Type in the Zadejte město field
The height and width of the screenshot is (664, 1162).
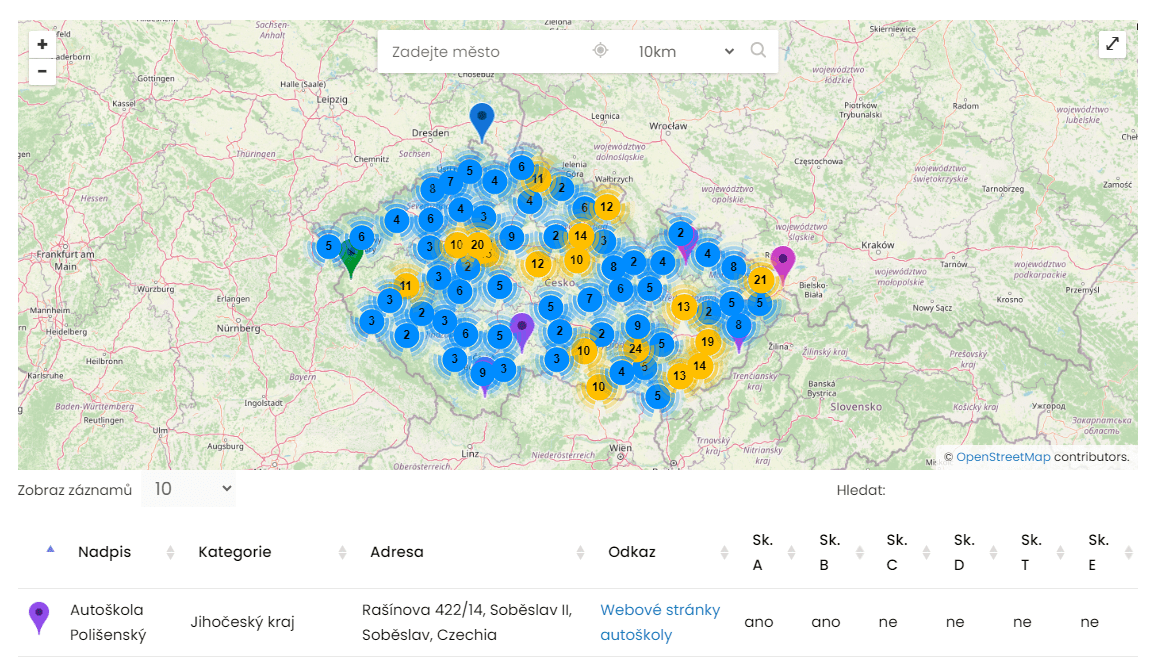click(x=480, y=51)
